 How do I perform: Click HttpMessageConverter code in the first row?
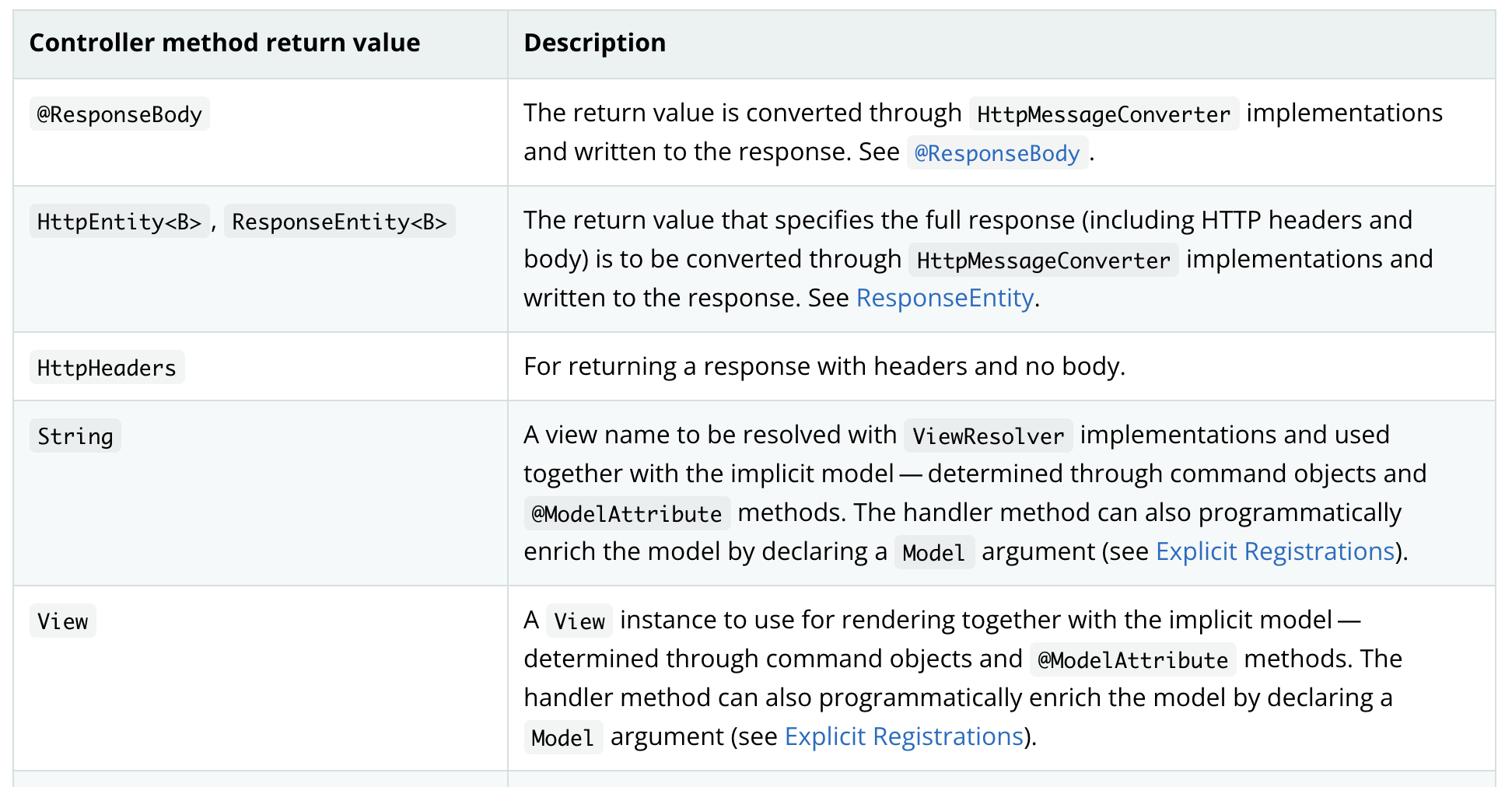point(1104,114)
